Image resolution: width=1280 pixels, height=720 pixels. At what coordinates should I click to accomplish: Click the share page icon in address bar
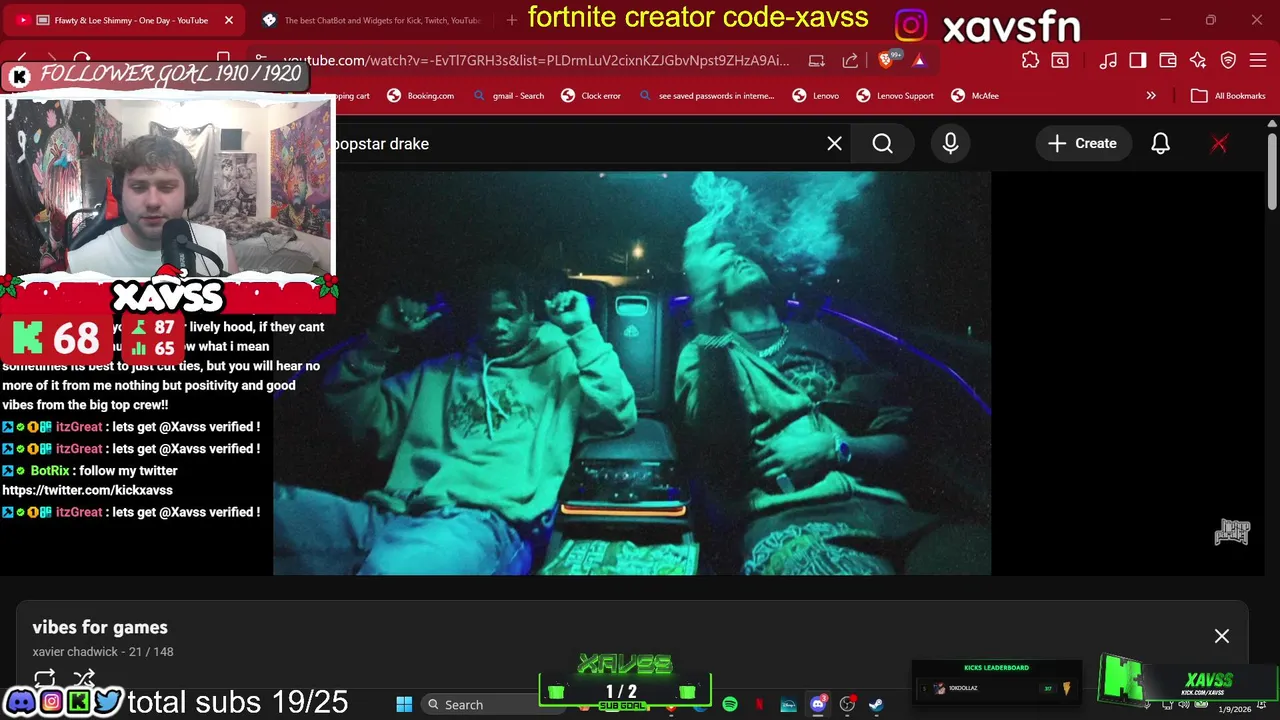[850, 61]
